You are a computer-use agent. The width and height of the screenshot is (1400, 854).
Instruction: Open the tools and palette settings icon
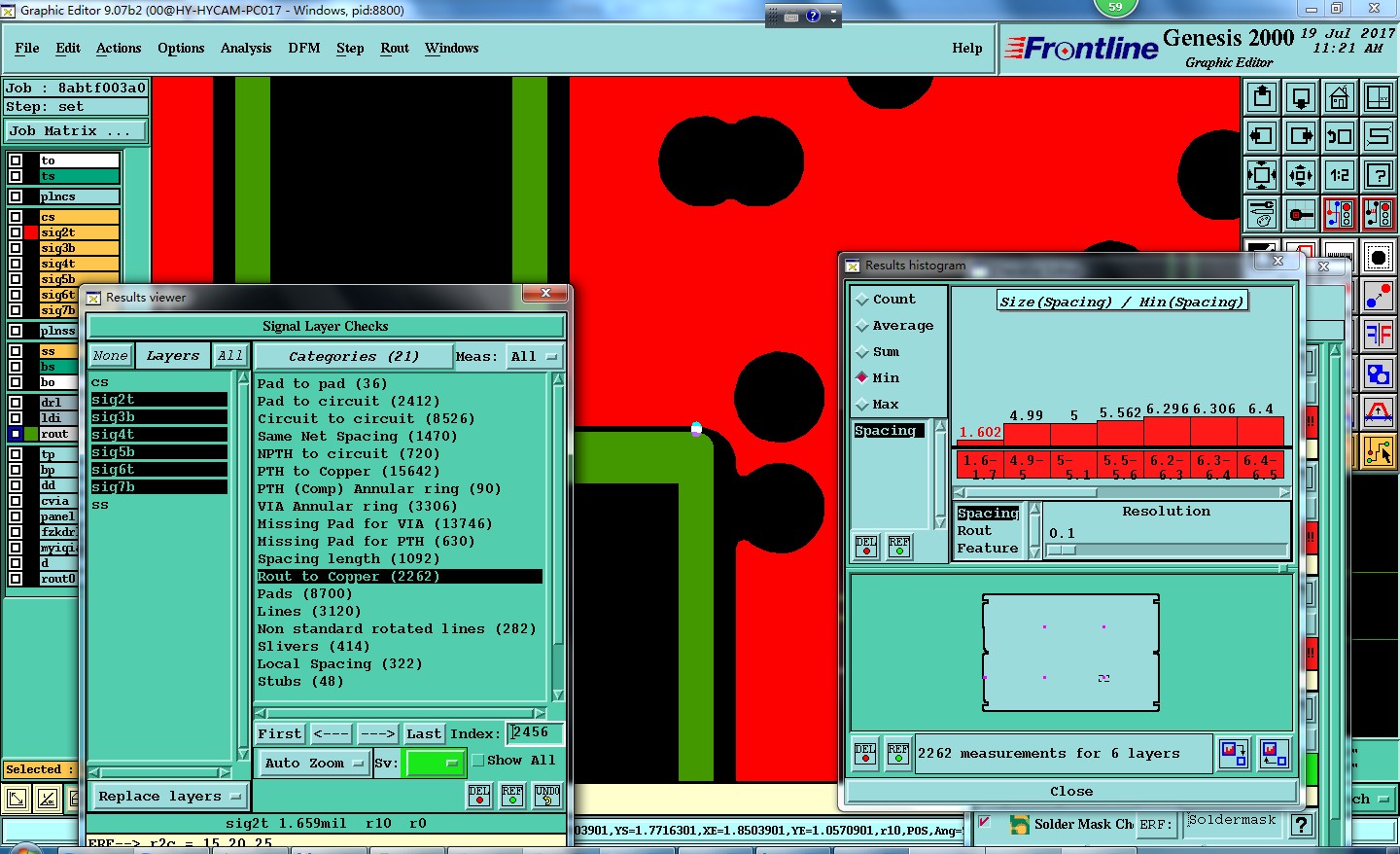(1262, 214)
